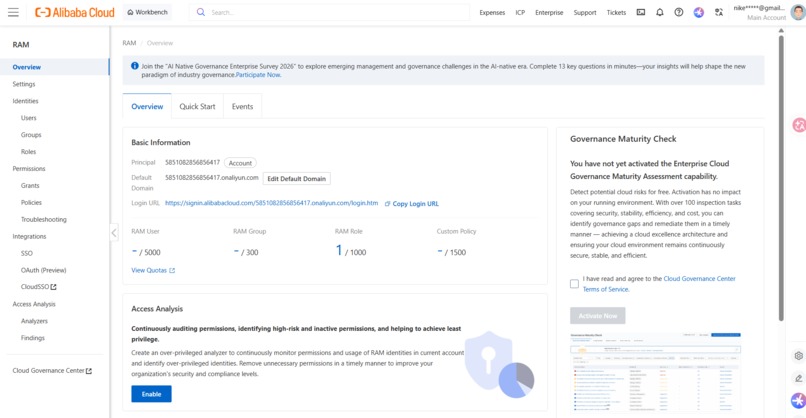806x418 pixels.
Task: Click the page vertical scrollbar
Action: 781,177
